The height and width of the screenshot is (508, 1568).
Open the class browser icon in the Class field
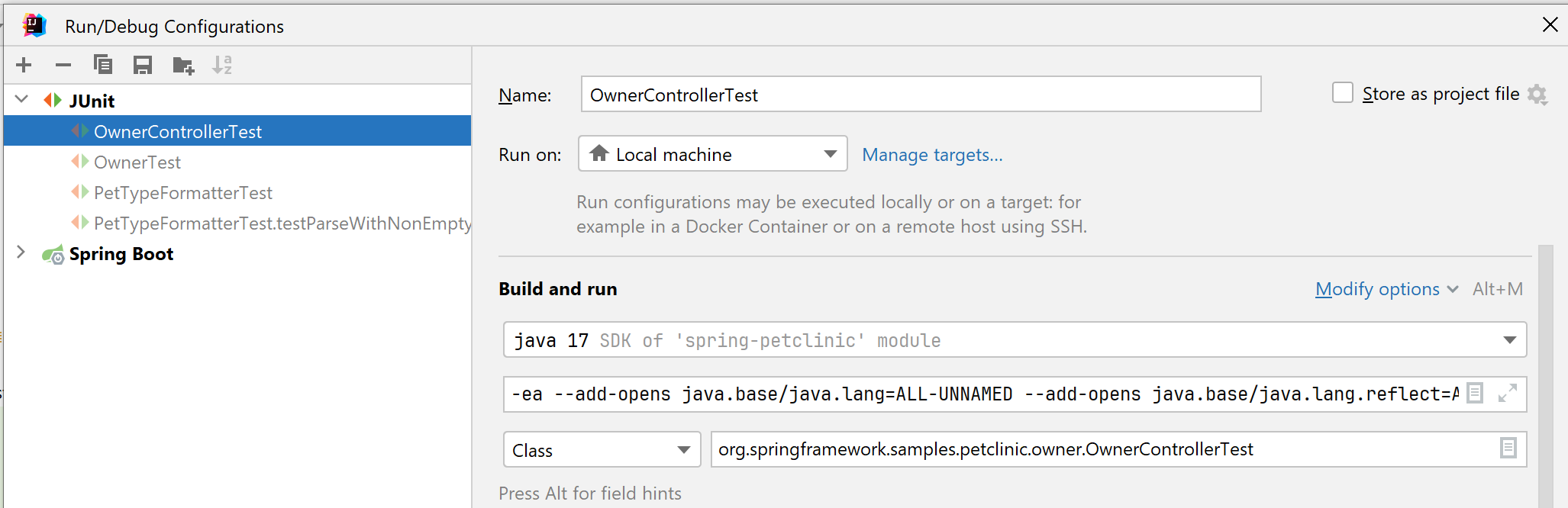[1508, 449]
